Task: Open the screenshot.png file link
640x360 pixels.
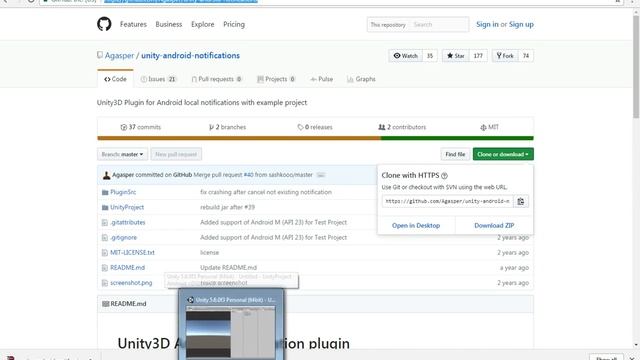Action: click(131, 283)
